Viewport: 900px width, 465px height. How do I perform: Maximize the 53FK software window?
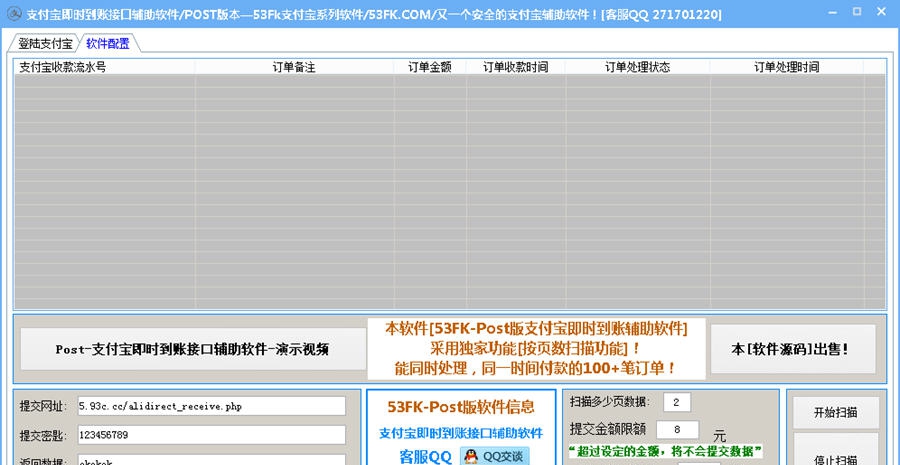(857, 11)
